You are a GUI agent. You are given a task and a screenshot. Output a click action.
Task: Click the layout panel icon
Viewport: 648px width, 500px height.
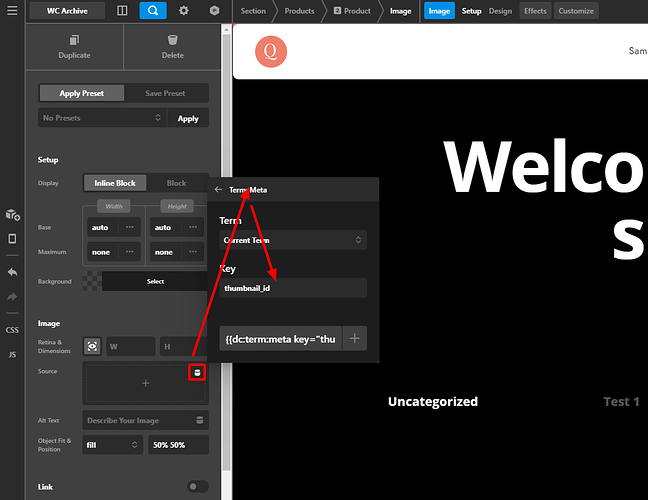pyautogui.click(x=122, y=11)
